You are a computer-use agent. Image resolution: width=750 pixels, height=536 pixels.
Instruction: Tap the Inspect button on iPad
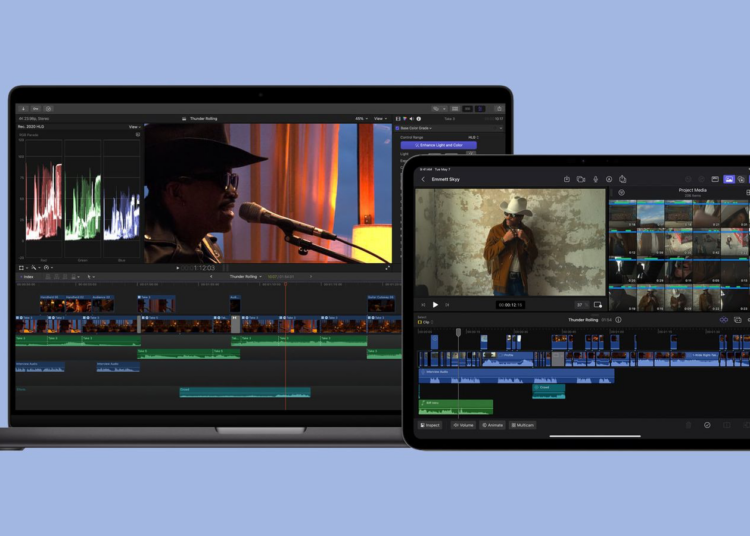(430, 425)
